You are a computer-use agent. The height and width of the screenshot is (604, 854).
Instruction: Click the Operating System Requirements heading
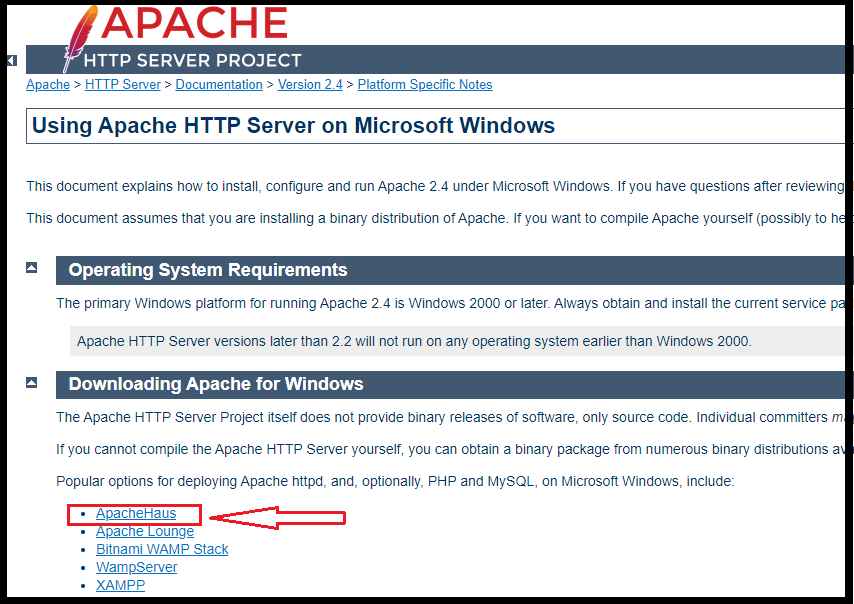coord(208,270)
